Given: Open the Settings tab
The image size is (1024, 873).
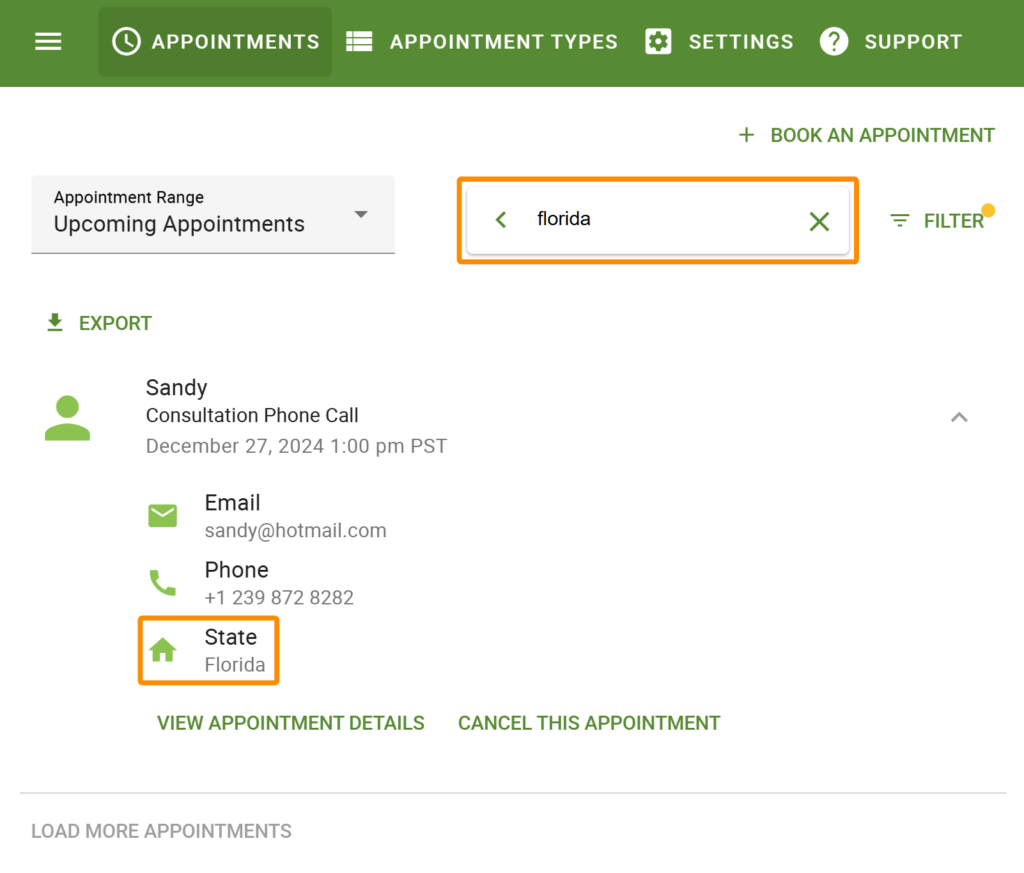Looking at the screenshot, I should pyautogui.click(x=719, y=42).
